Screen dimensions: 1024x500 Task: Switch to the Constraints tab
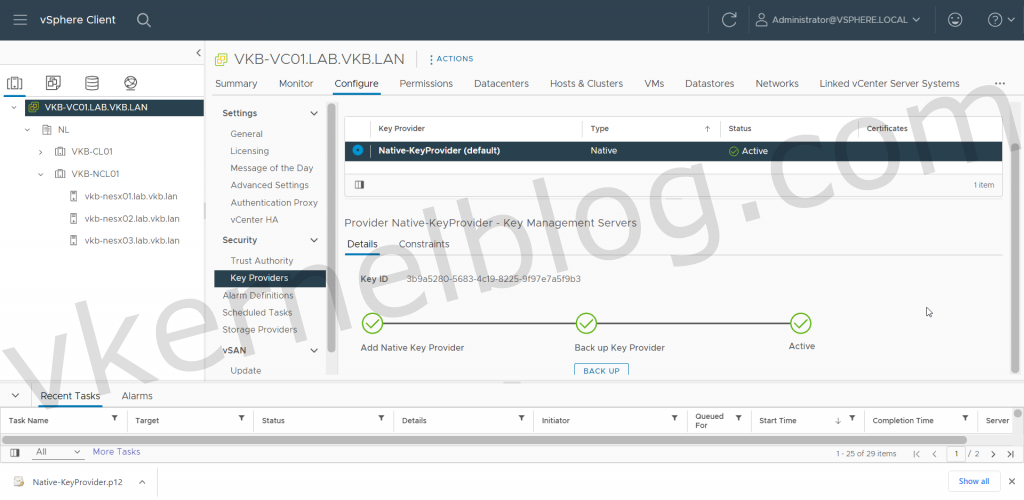pos(424,244)
